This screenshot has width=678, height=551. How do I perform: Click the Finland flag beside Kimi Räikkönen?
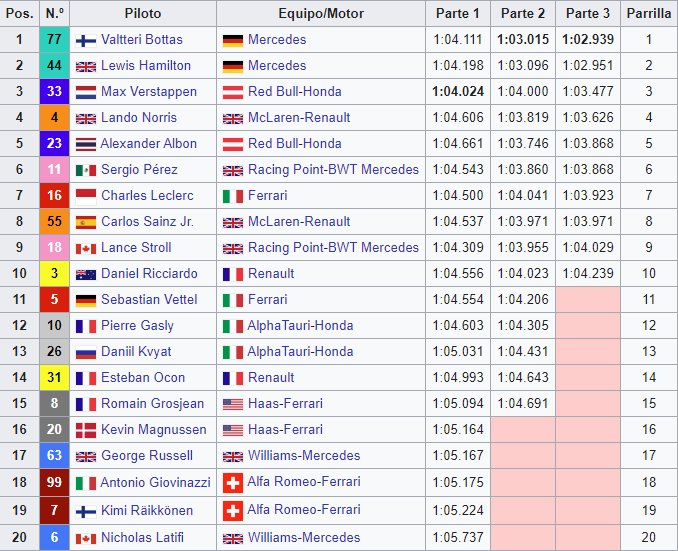tap(86, 512)
